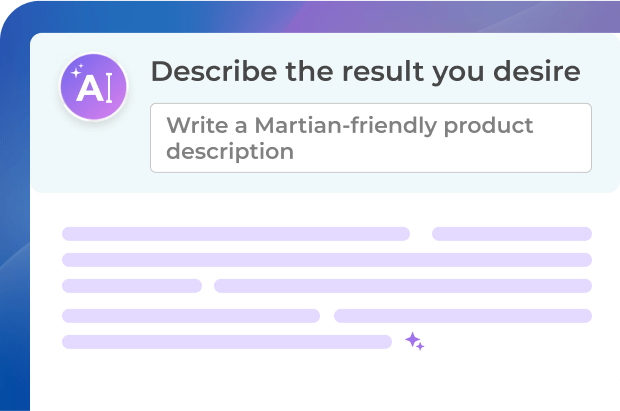Click the last generated text line beside sparkle
Screen dimensions: 620x411
click(226, 342)
